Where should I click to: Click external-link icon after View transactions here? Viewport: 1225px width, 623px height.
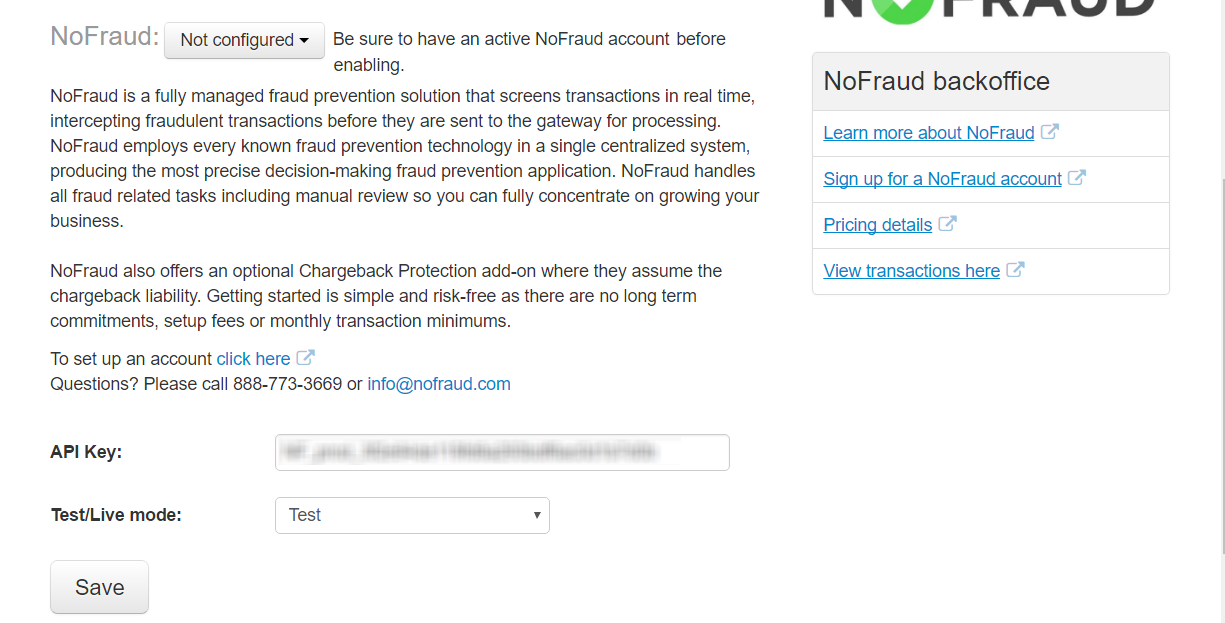pyautogui.click(x=1015, y=270)
